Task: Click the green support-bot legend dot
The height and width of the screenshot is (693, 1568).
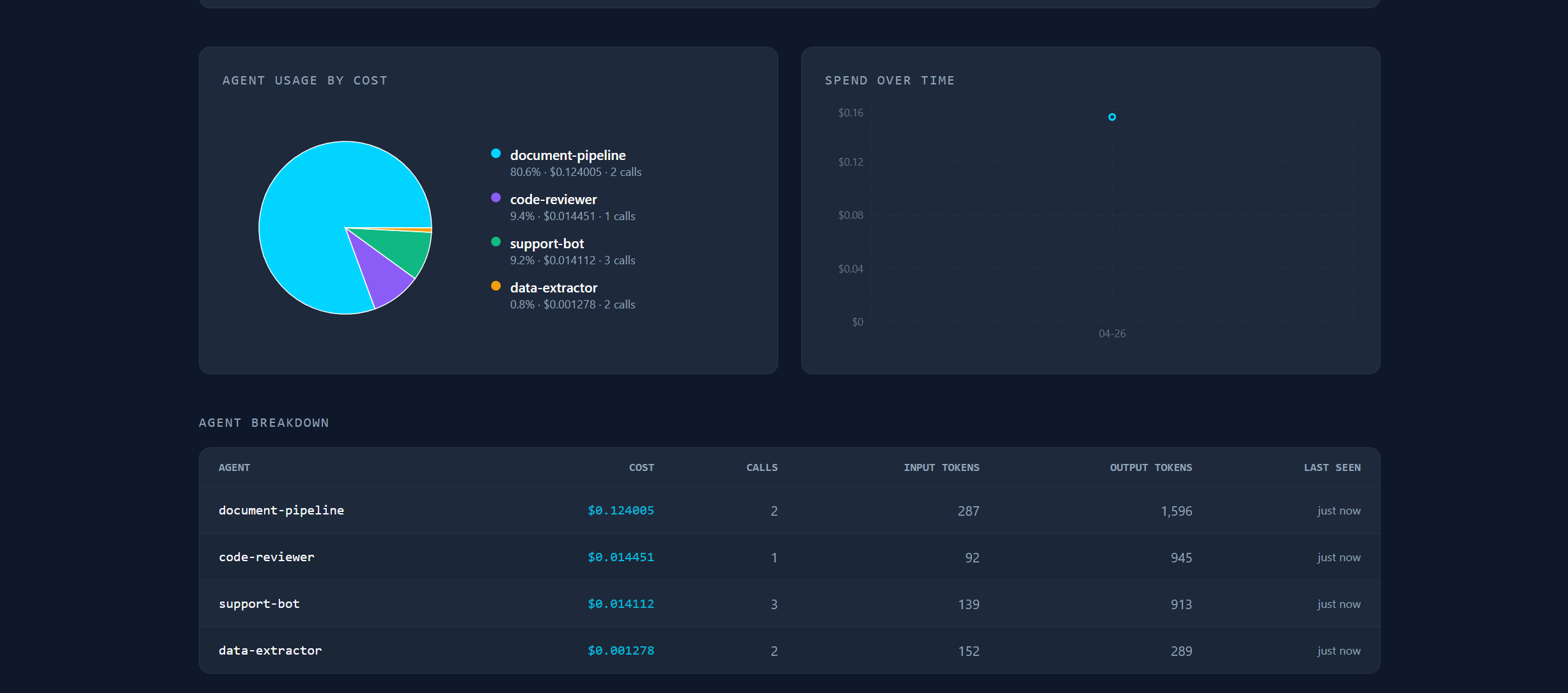Action: pyautogui.click(x=496, y=242)
